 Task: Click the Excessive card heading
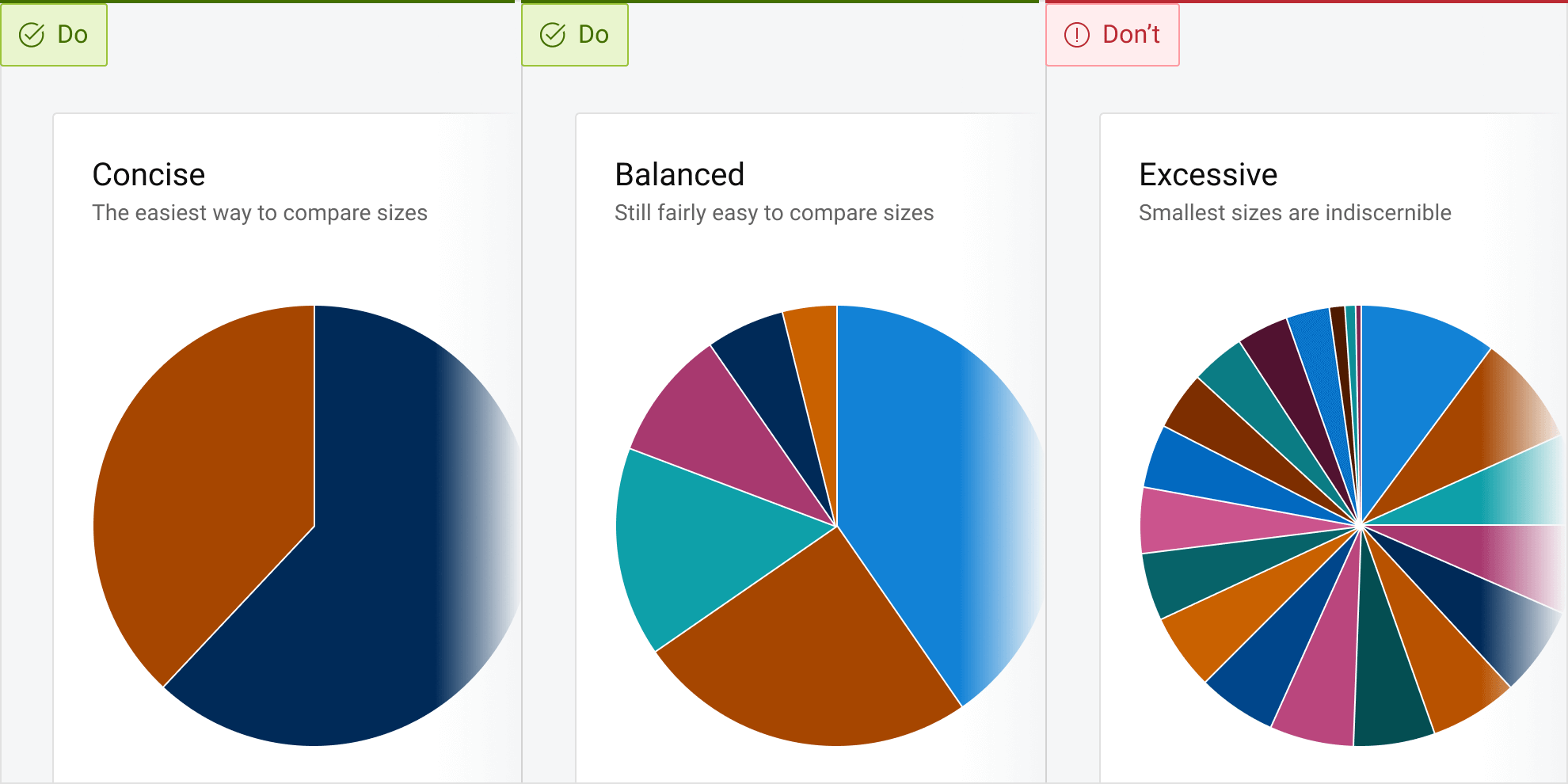pyautogui.click(x=1208, y=175)
